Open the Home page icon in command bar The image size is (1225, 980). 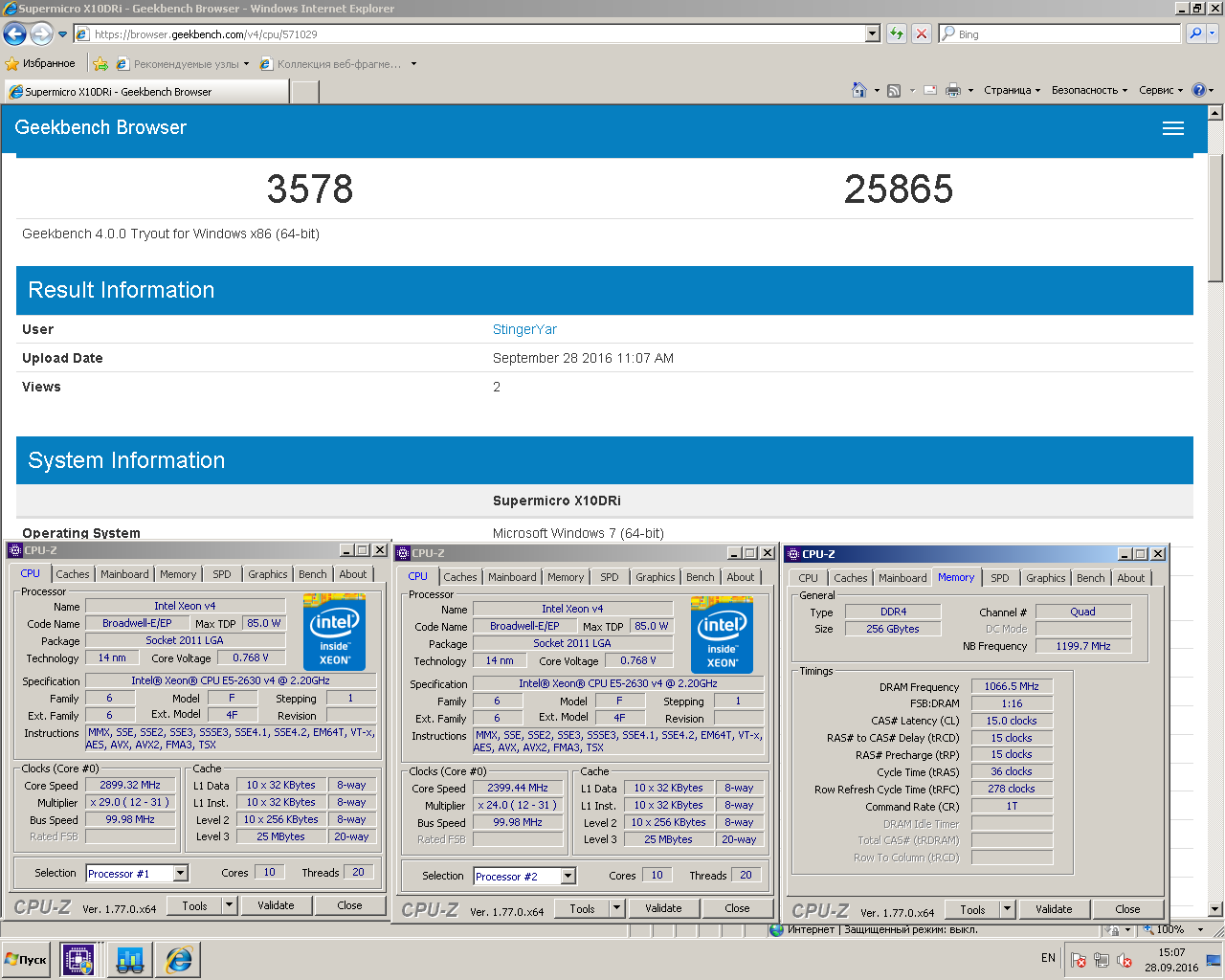tap(859, 90)
